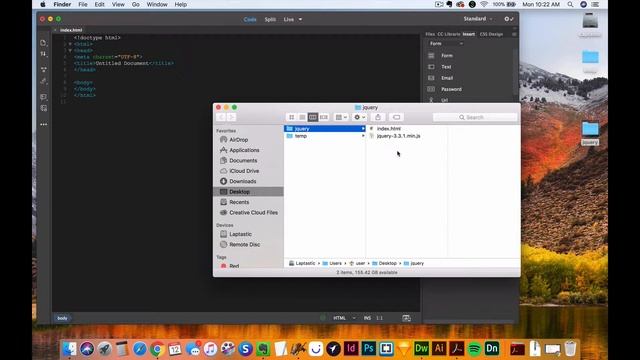This screenshot has width=640, height=360.
Task: Switch Finder window to cover flow view
Action: coord(324,117)
